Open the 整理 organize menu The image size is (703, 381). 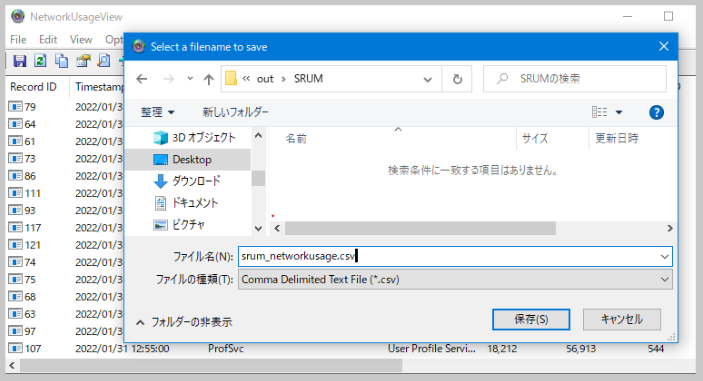[157, 112]
